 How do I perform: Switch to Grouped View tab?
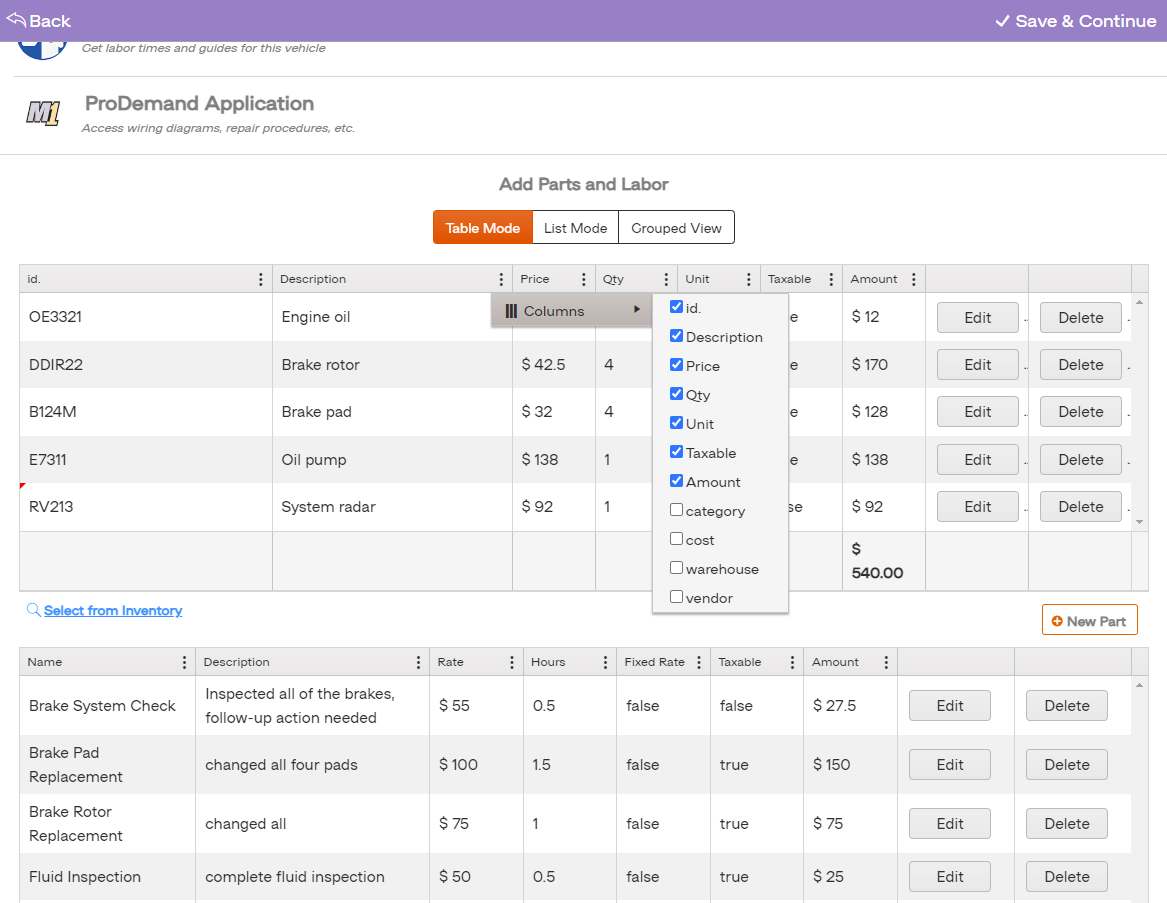click(x=676, y=228)
